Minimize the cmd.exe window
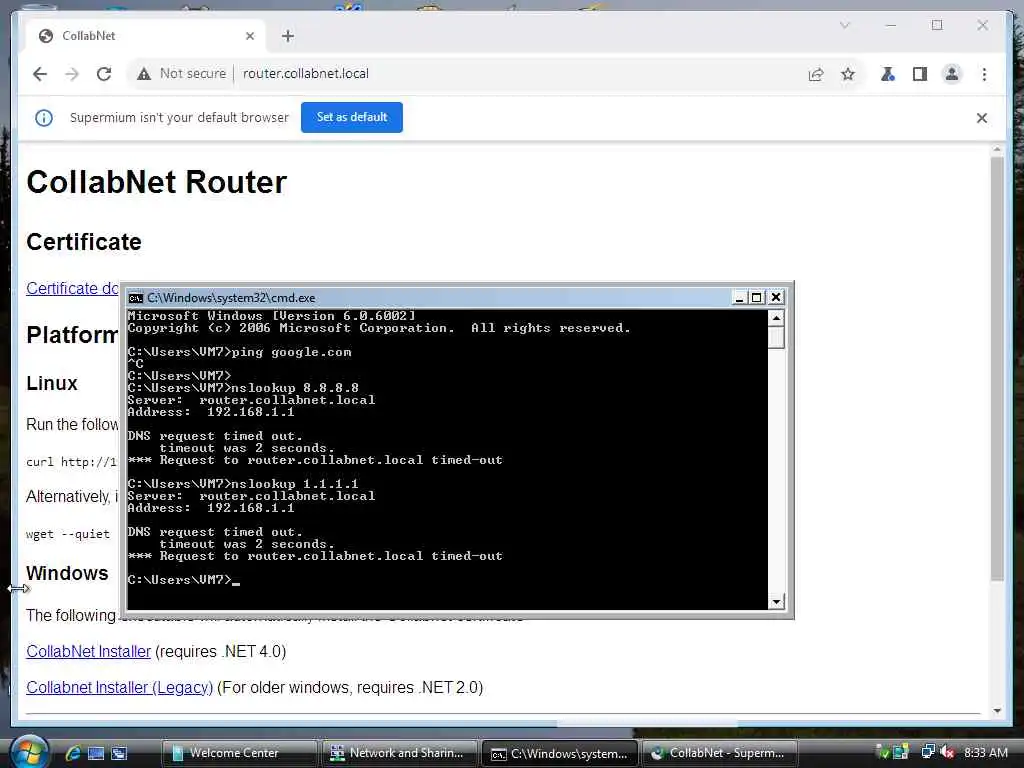The height and width of the screenshot is (768, 1024). coord(739,298)
